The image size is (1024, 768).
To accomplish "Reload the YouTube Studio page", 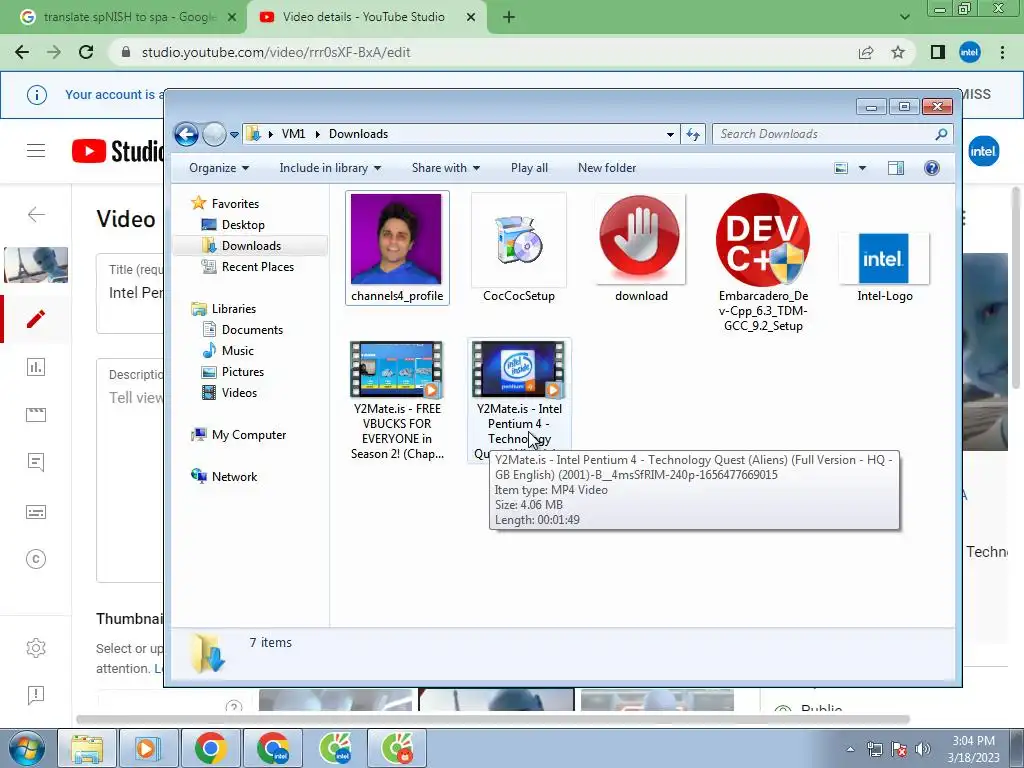I will click(86, 52).
